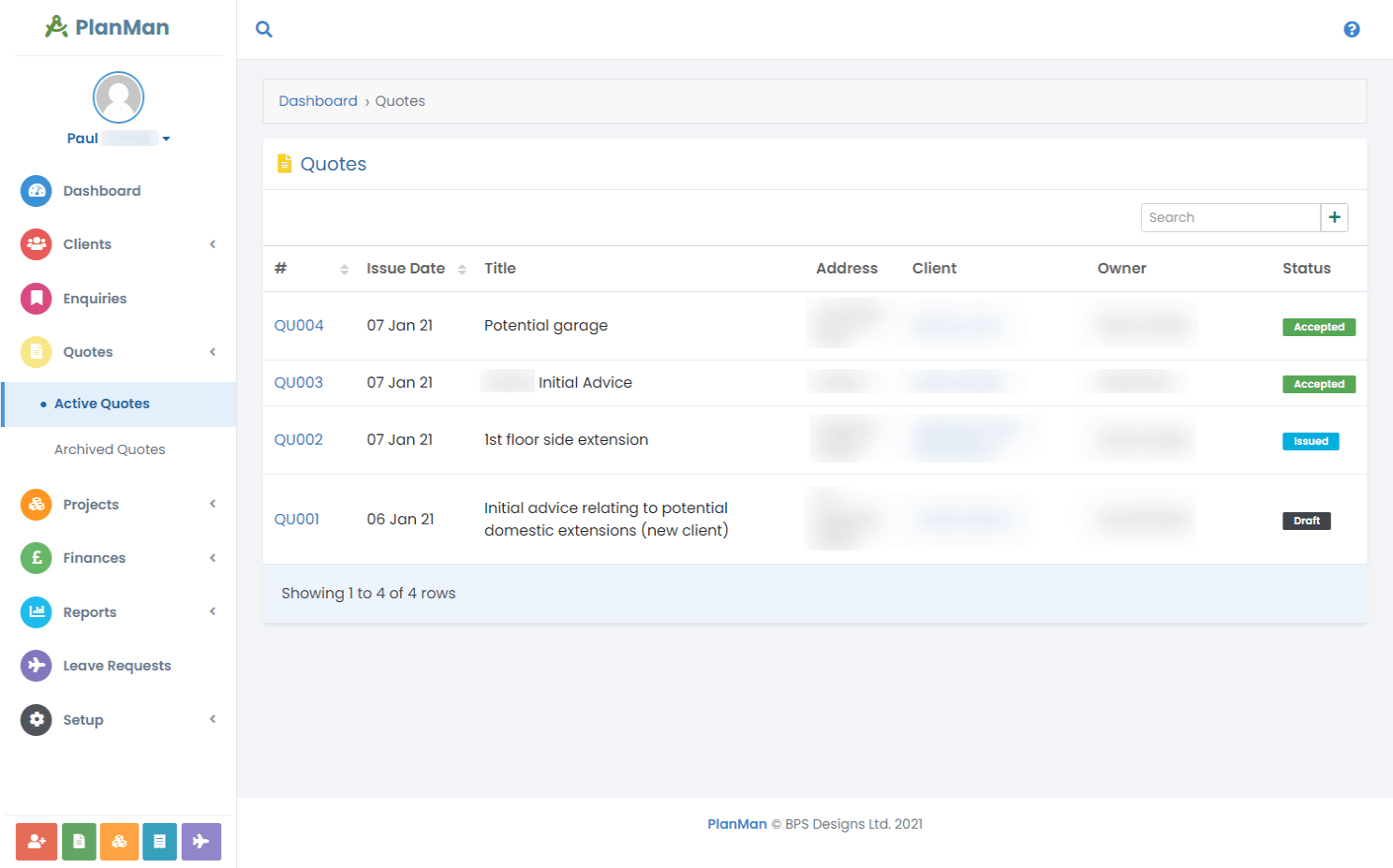Open quote QU001 link
The height and width of the screenshot is (868, 1393).
coord(297,520)
